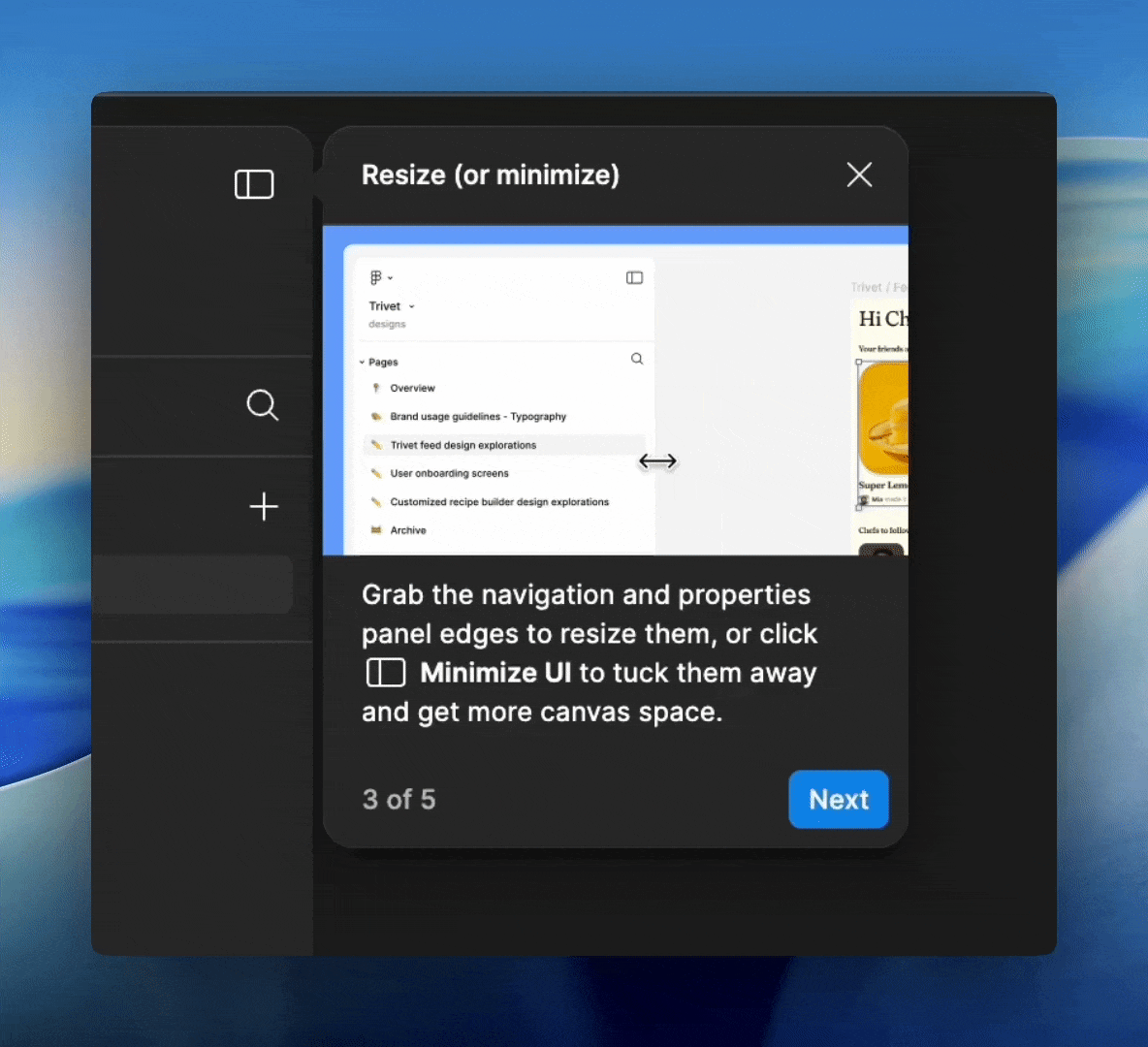This screenshot has height=1047, width=1148.
Task: Click the key icon next to Overview
Action: coord(376,388)
